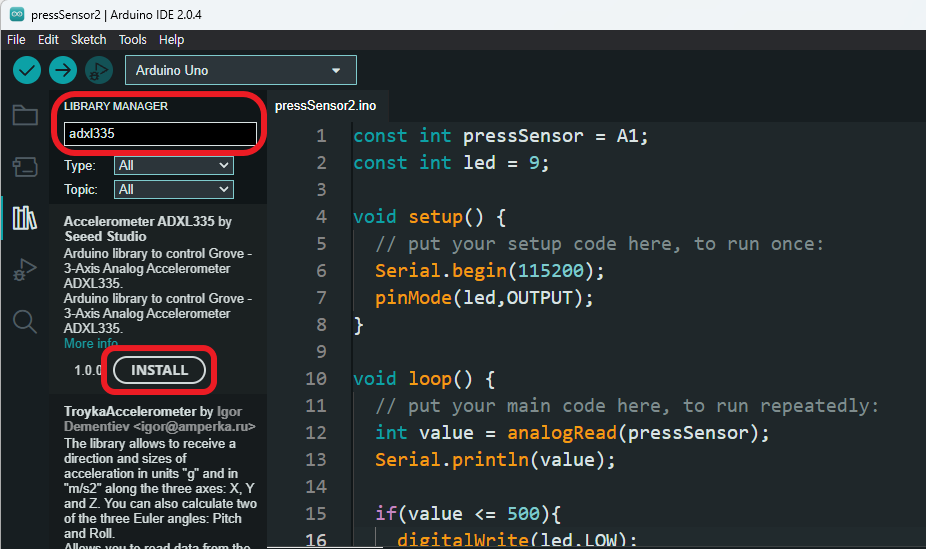The image size is (926, 549).
Task: Click the TroykaAccelerometer description text
Action: pos(160,491)
